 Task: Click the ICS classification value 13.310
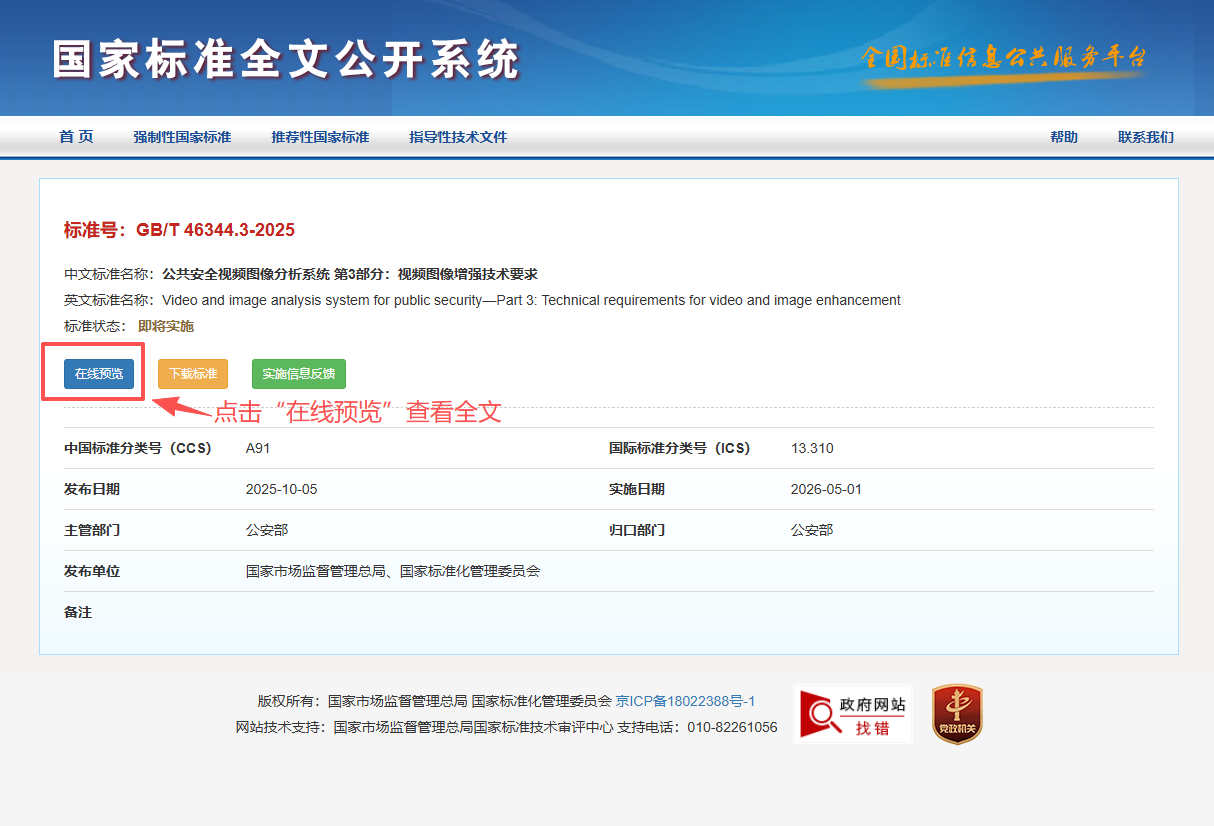tap(811, 448)
